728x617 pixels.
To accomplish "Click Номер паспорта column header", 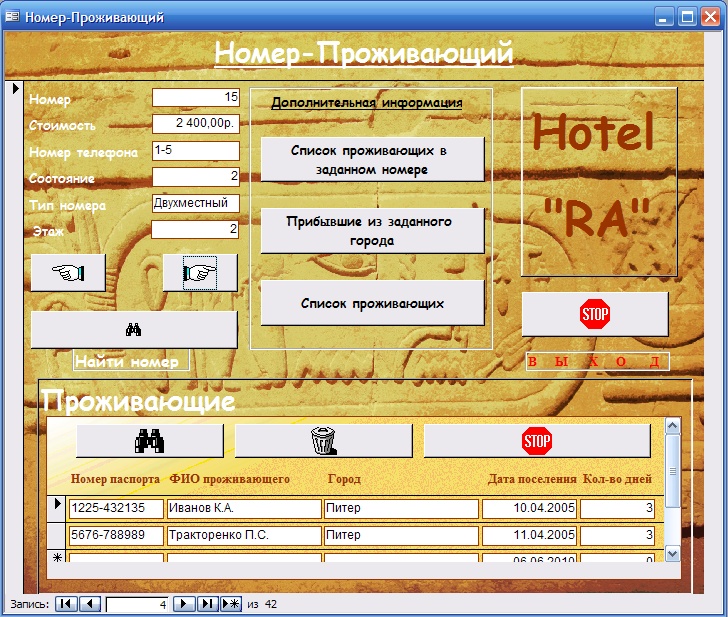I will [115, 479].
